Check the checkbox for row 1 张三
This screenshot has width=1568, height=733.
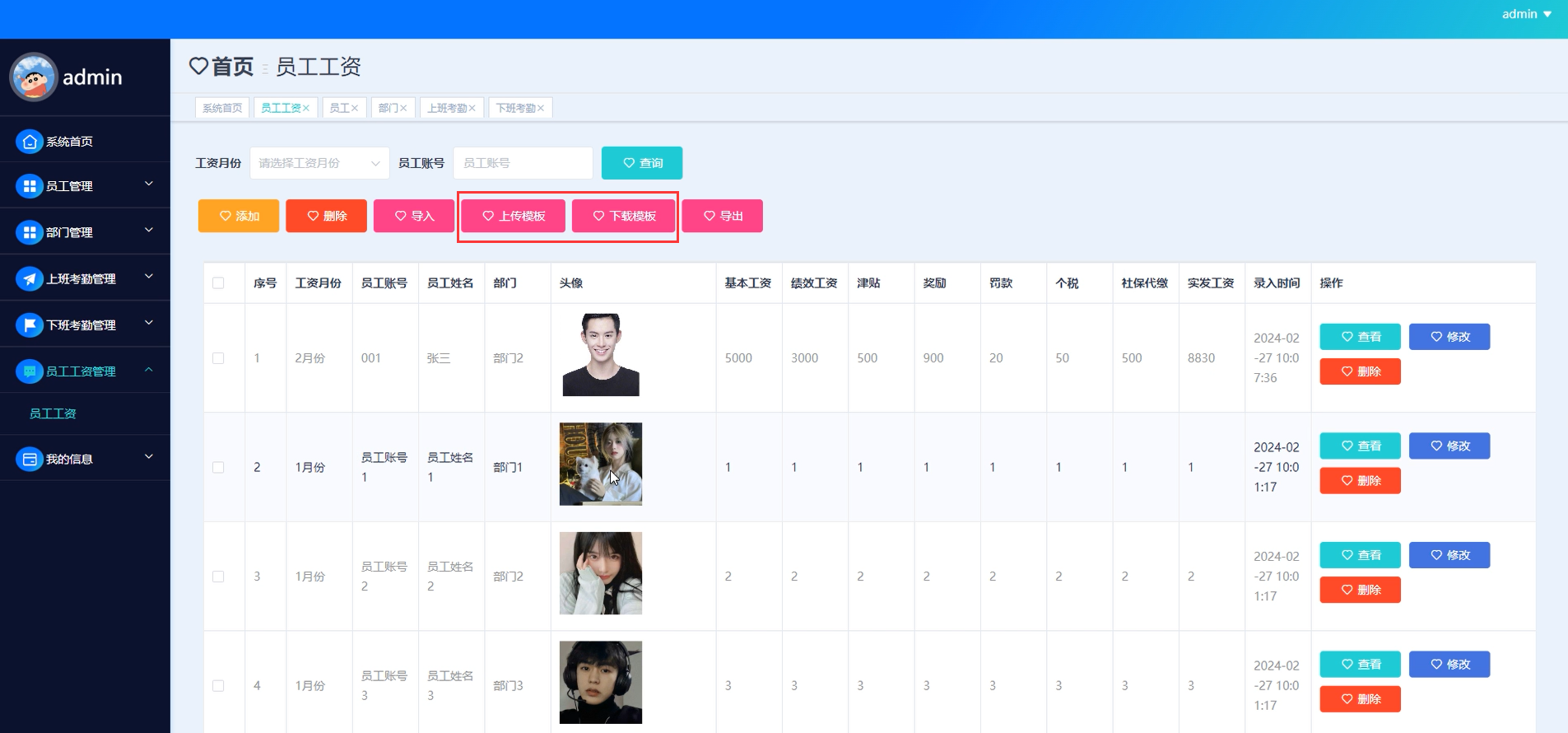tap(218, 358)
